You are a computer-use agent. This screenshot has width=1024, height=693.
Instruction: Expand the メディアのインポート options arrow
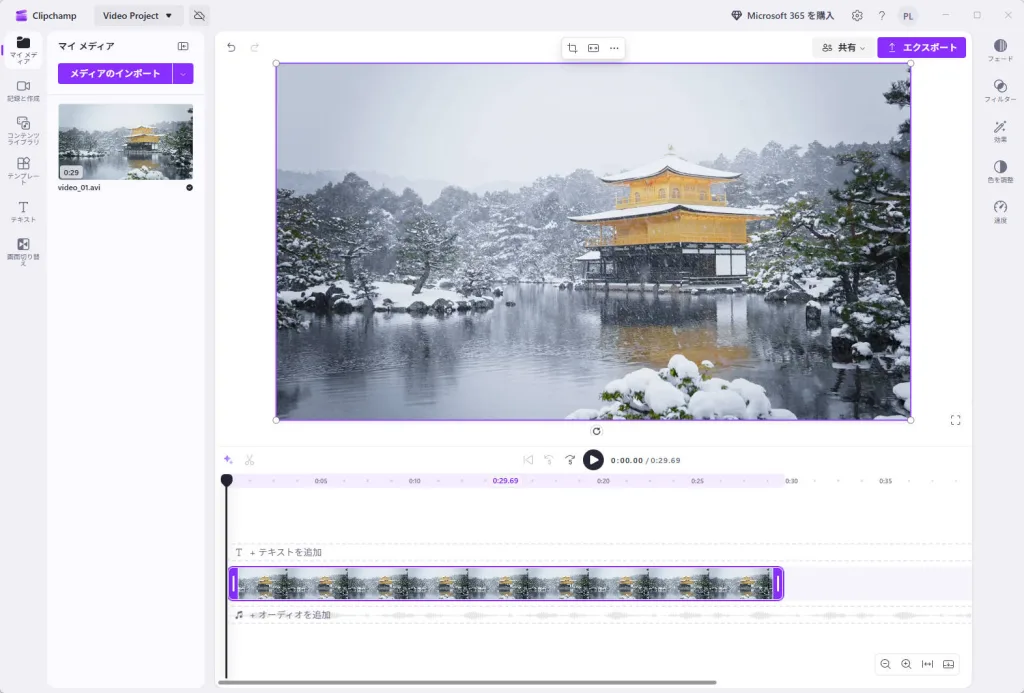pyautogui.click(x=183, y=74)
